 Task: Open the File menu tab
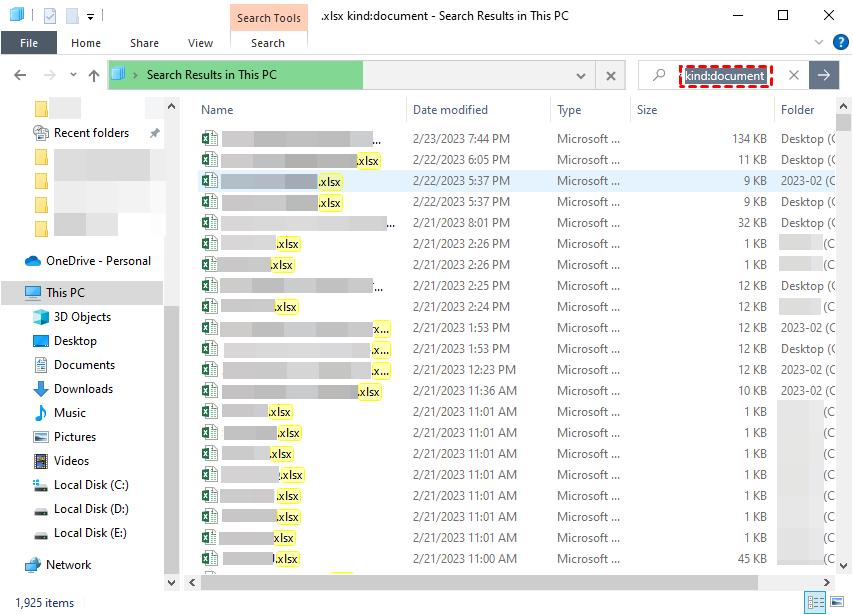29,43
